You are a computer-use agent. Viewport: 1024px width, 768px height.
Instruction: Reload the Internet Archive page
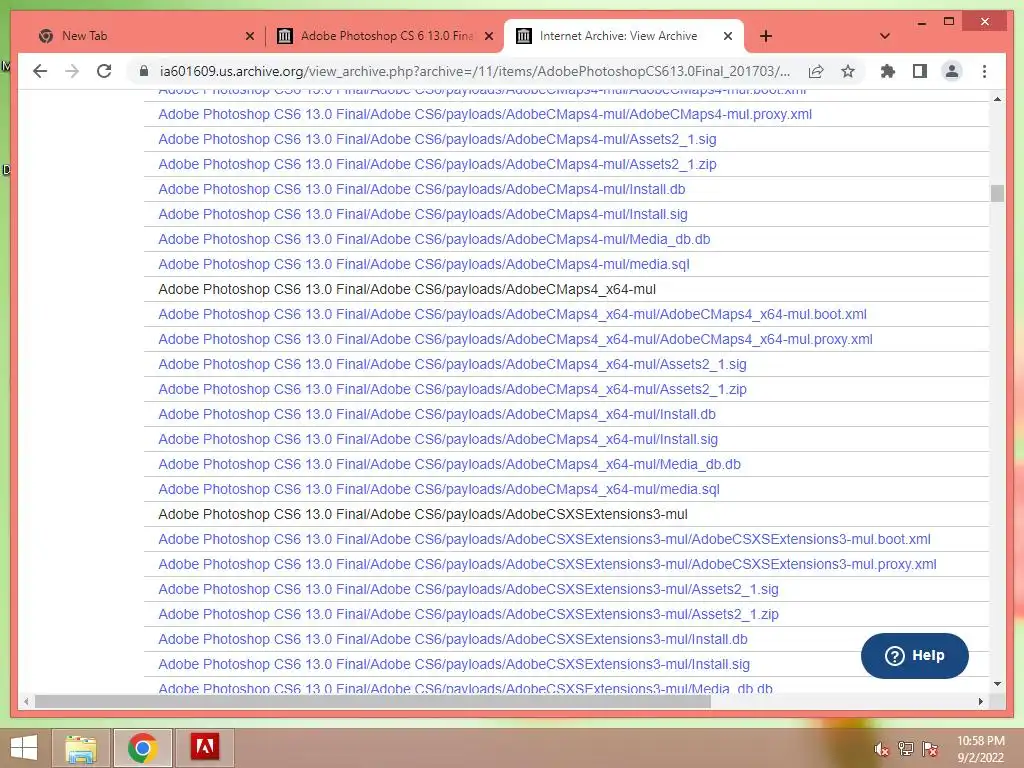point(104,71)
